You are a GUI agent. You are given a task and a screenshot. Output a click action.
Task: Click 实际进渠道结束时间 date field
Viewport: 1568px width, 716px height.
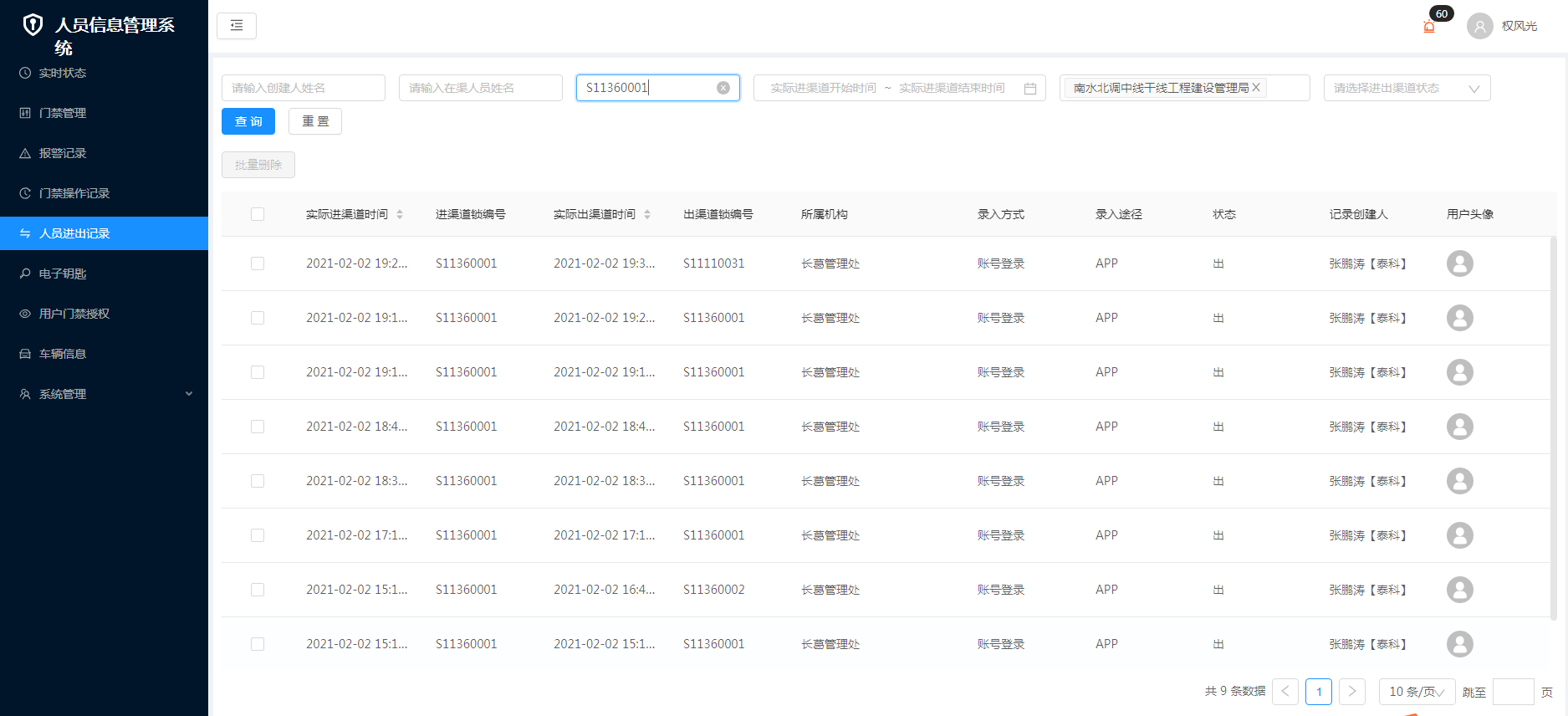[952, 88]
